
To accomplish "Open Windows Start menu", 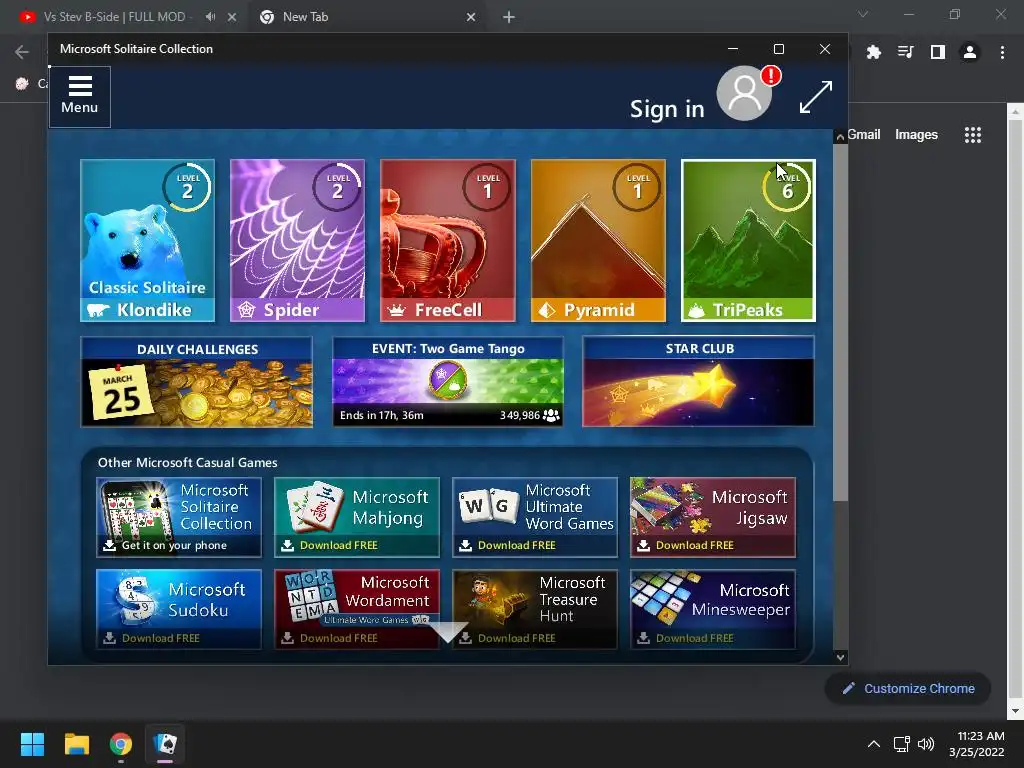I will (32, 744).
